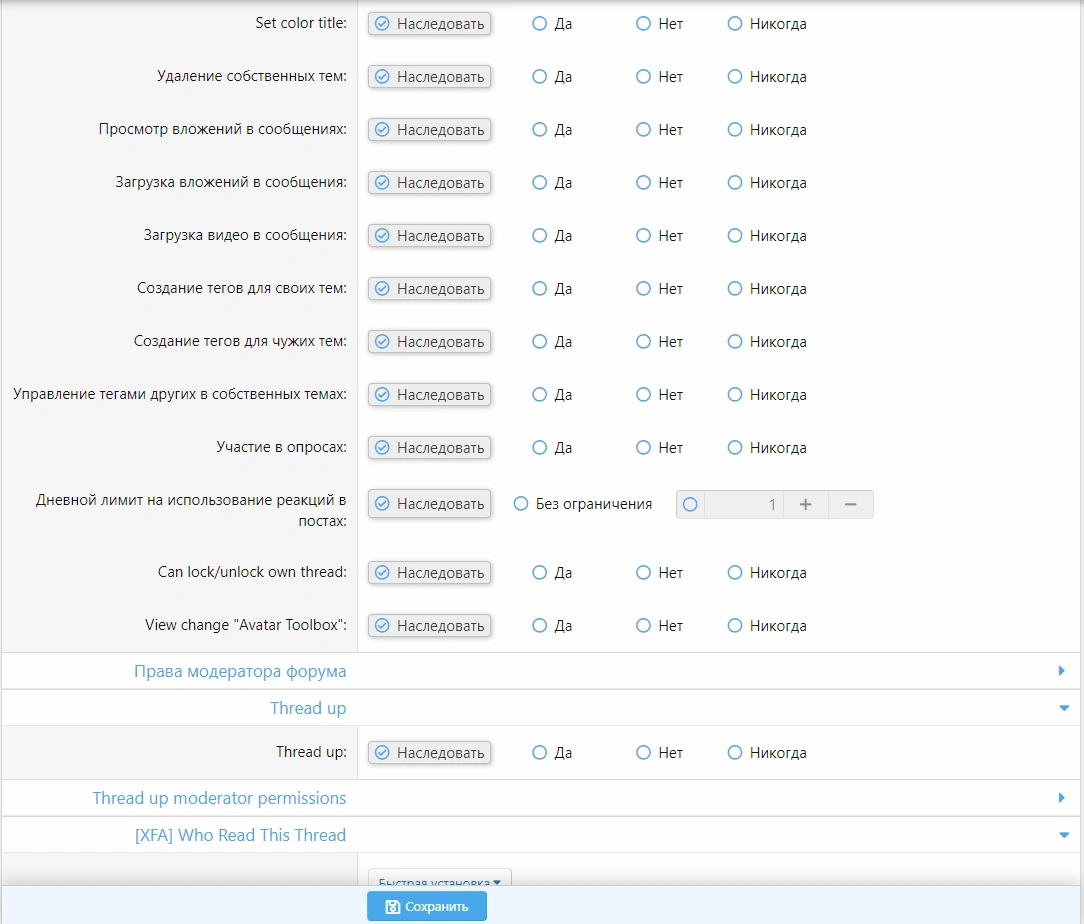Viewport: 1084px width, 924px height.
Task: Select radio button beside the reactions limit number
Action: (690, 505)
